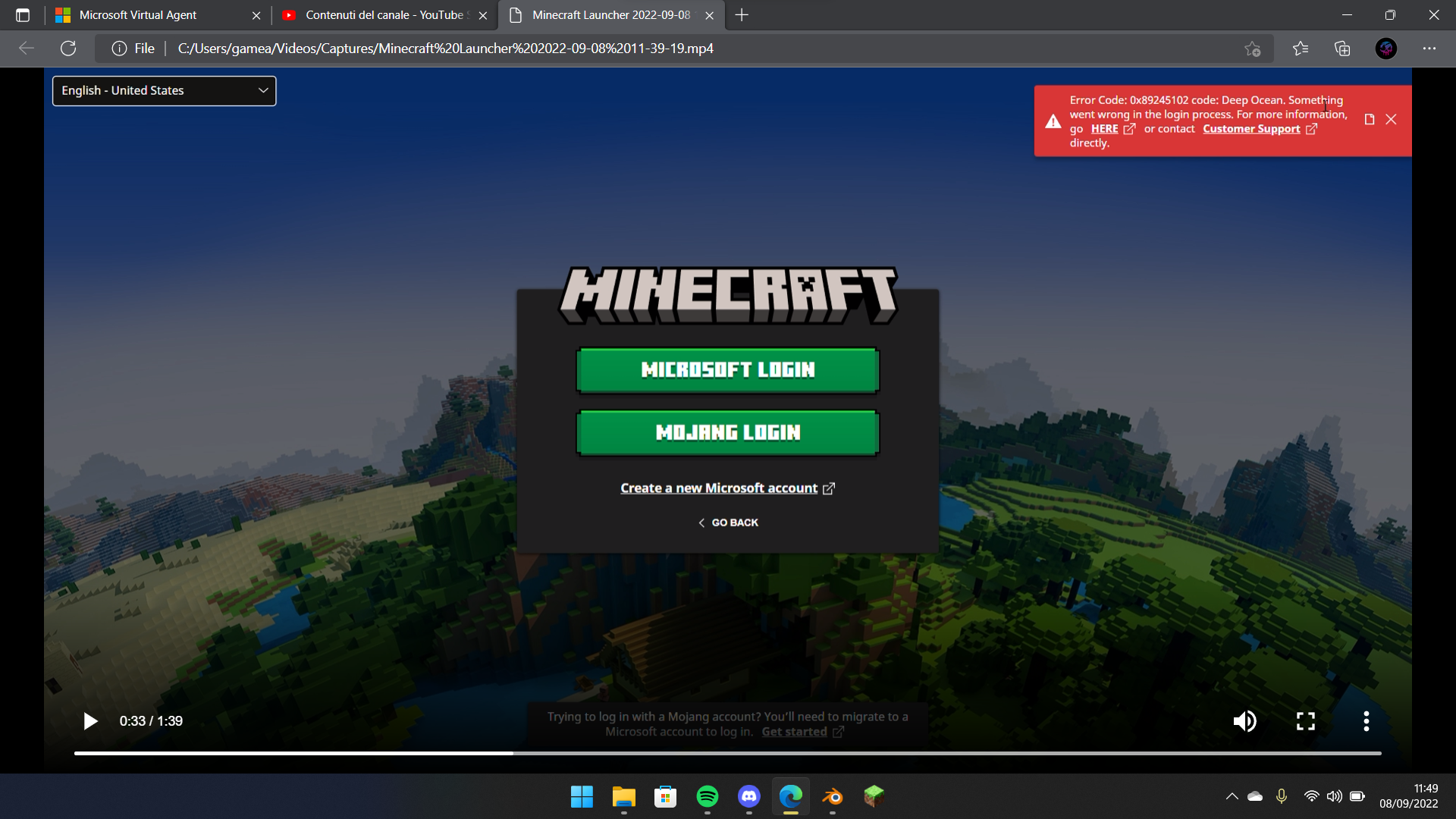Enter fullscreen mode on the video player
This screenshot has width=1456, height=819.
[x=1305, y=721]
